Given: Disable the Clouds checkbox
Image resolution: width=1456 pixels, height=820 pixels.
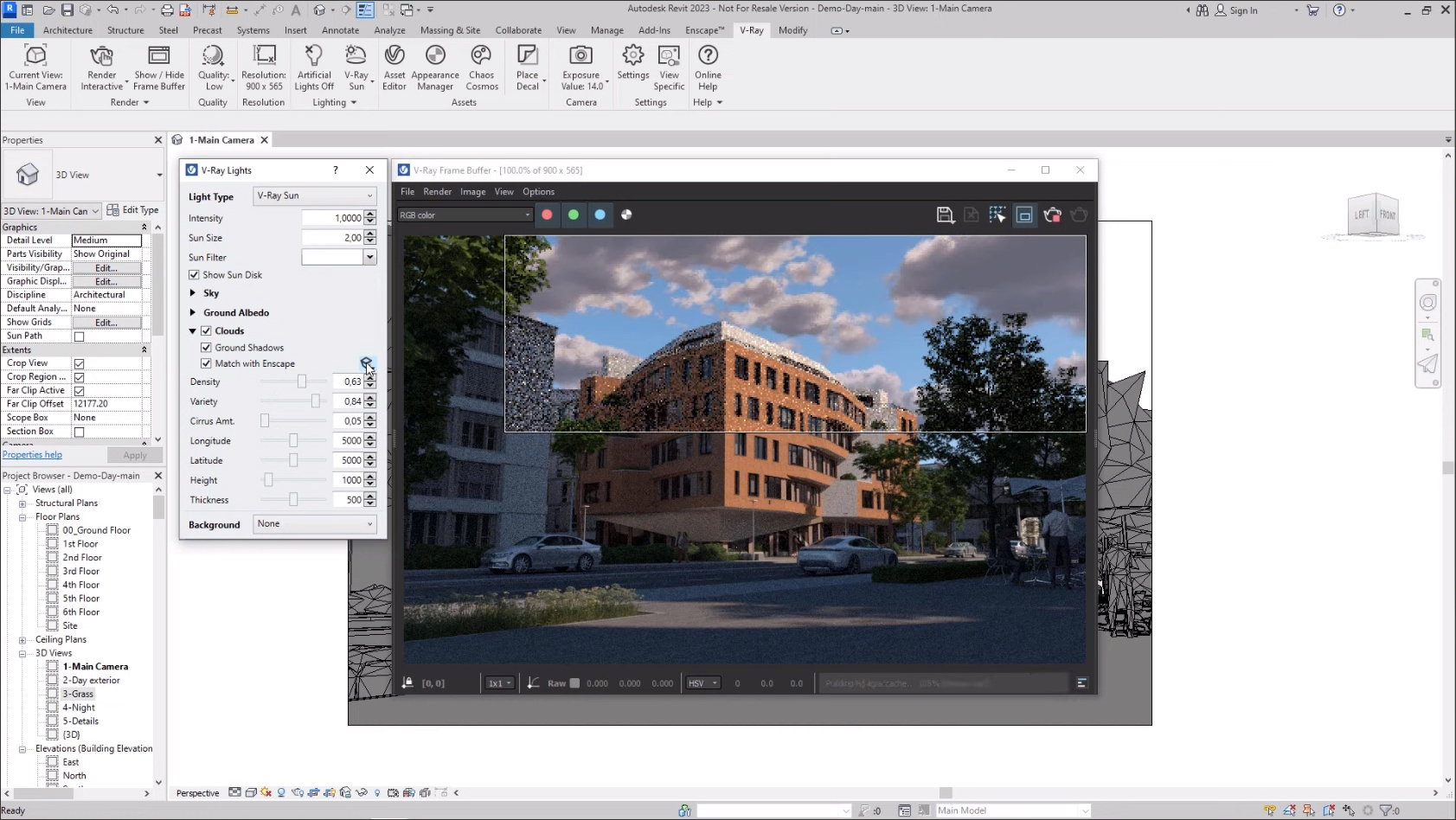Looking at the screenshot, I should pyautogui.click(x=206, y=330).
